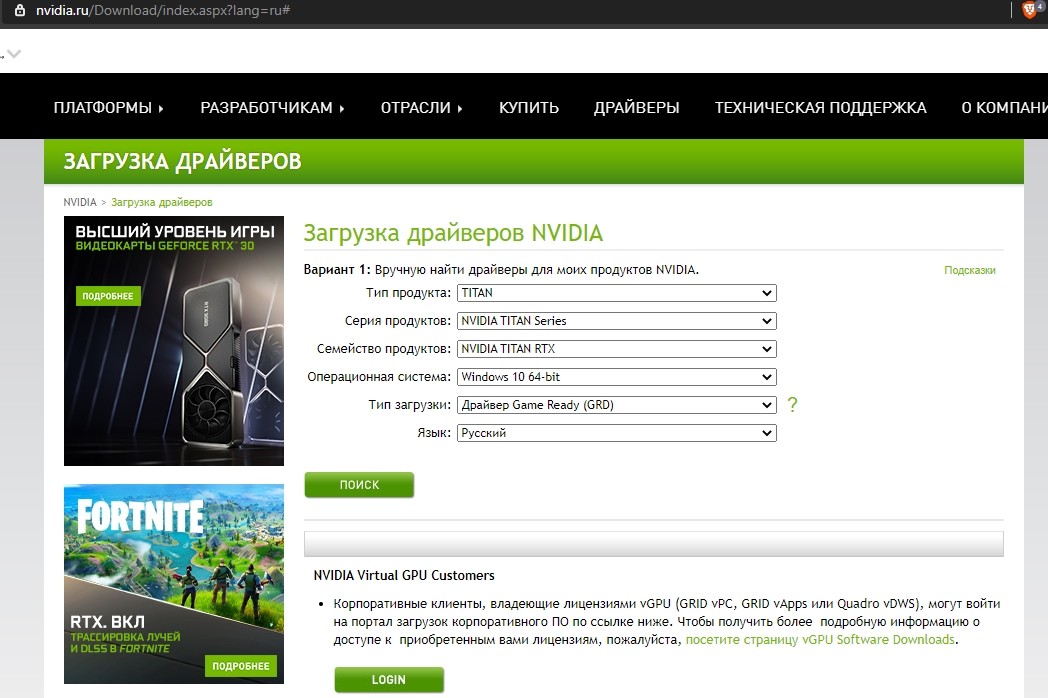Expand the РАЗРАБОТЧИКАМ menu
This screenshot has width=1048, height=698.
coord(272,108)
